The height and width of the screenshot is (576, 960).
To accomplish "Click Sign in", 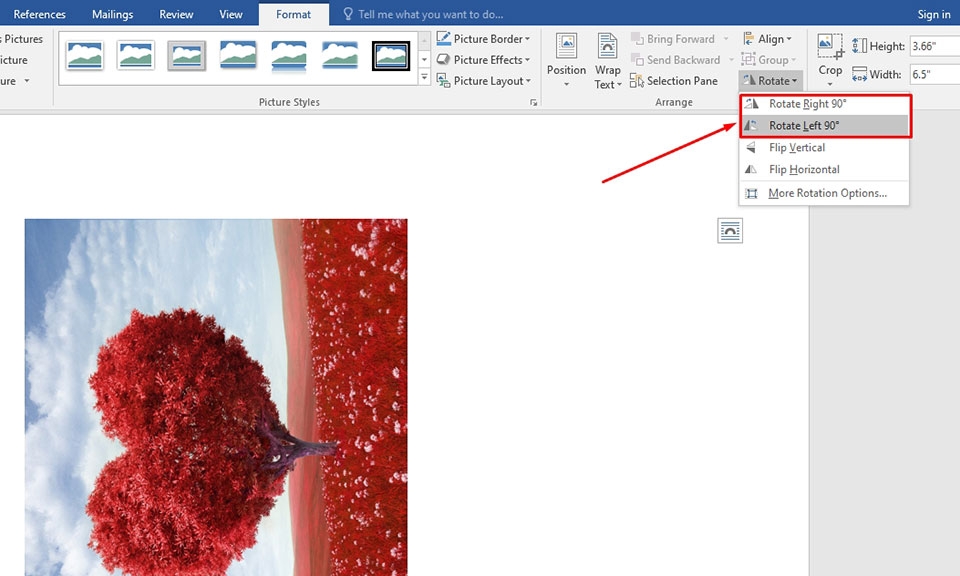I will tap(934, 14).
